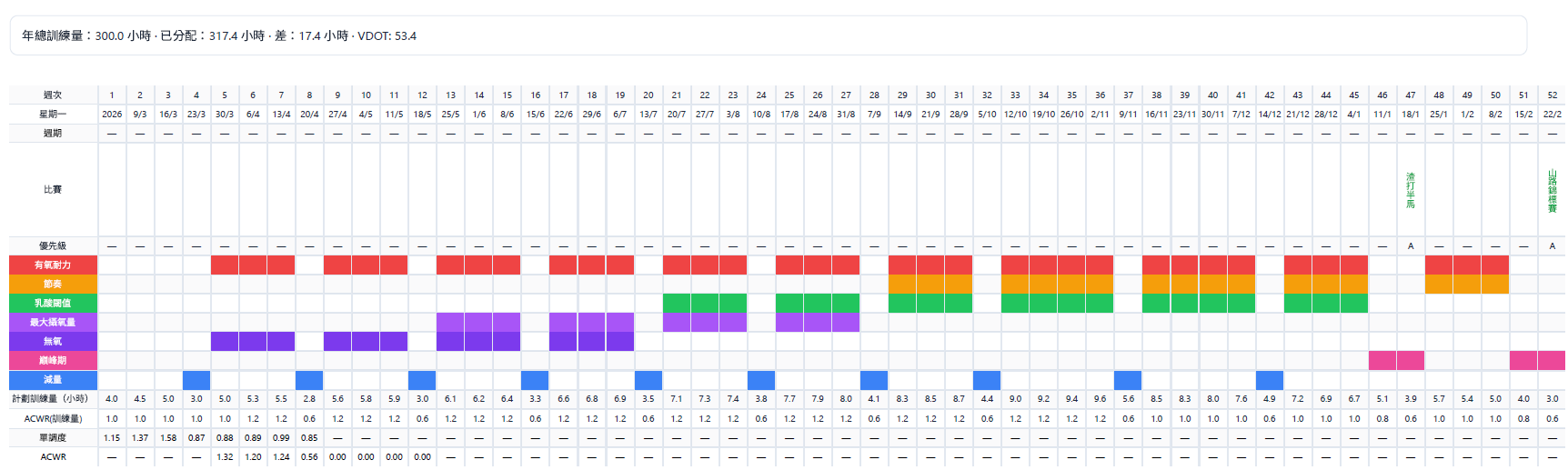This screenshot has height=470, width=1568.
Task: Select the priority A cell in week 47
Action: 1410,245
